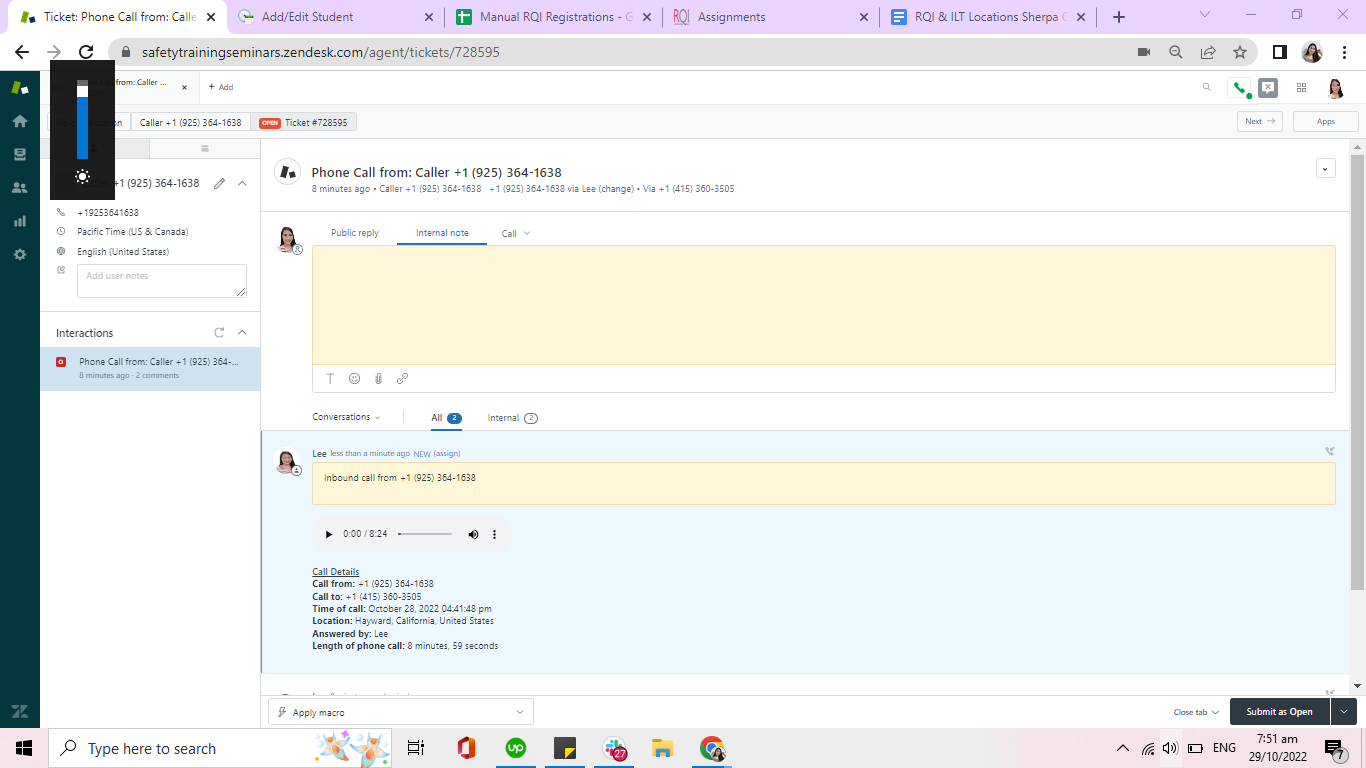The height and width of the screenshot is (768, 1366).
Task: Open the Zendesk products grid icon
Action: (1301, 88)
